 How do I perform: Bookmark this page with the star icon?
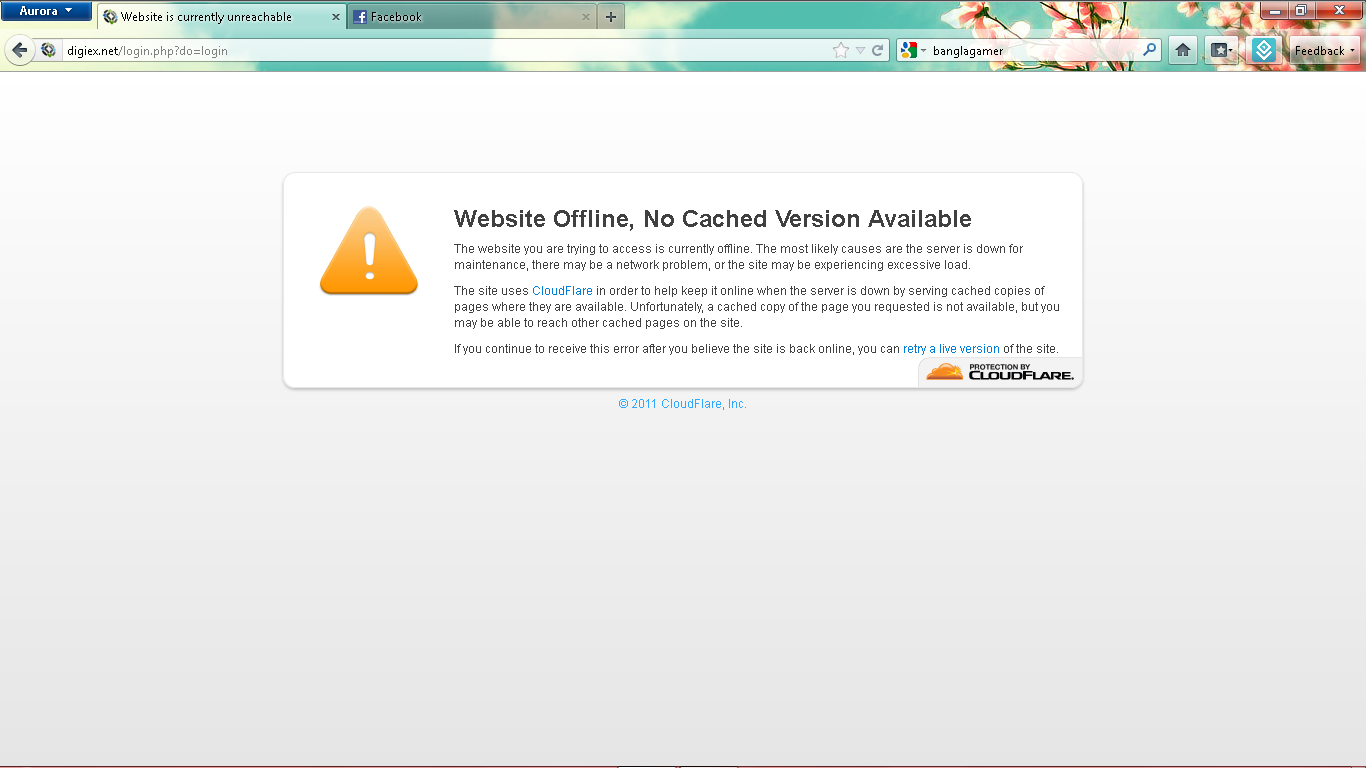(841, 50)
